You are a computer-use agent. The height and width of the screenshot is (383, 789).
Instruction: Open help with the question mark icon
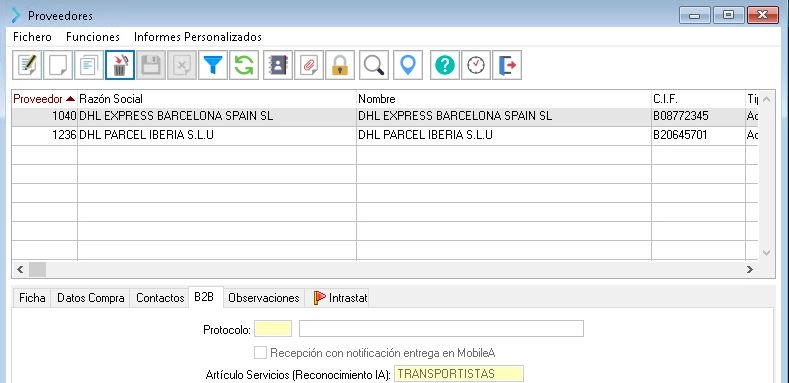445,65
